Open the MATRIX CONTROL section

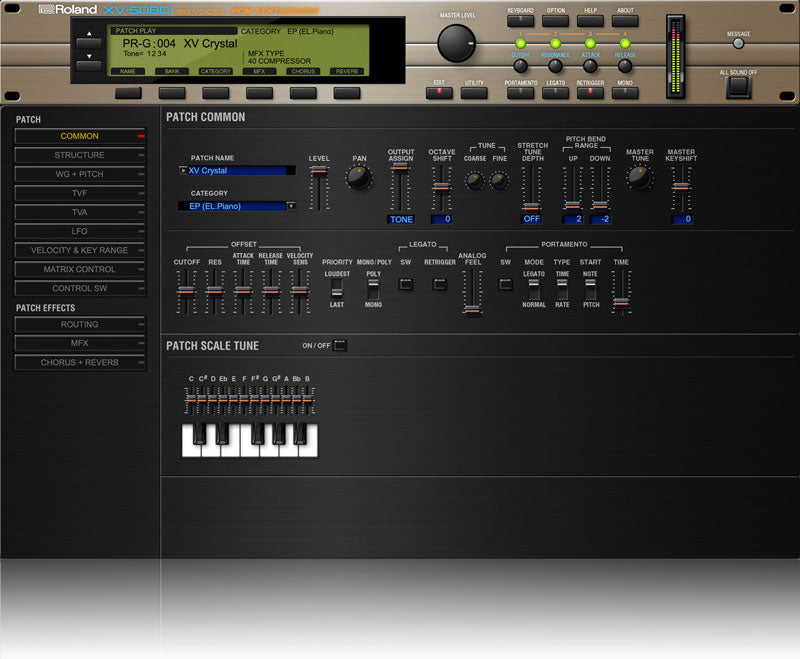click(80, 269)
